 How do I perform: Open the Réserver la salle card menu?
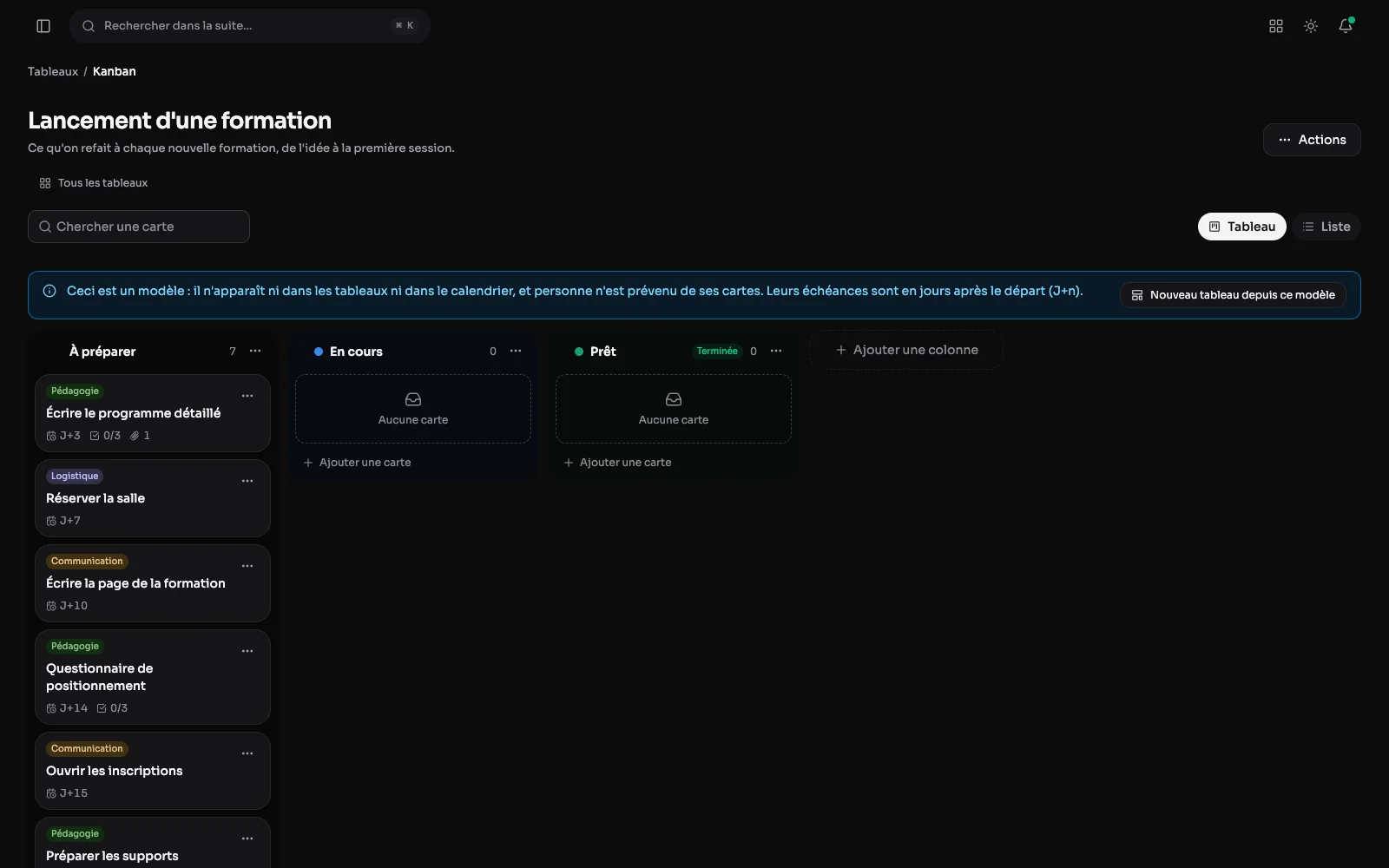(x=247, y=481)
